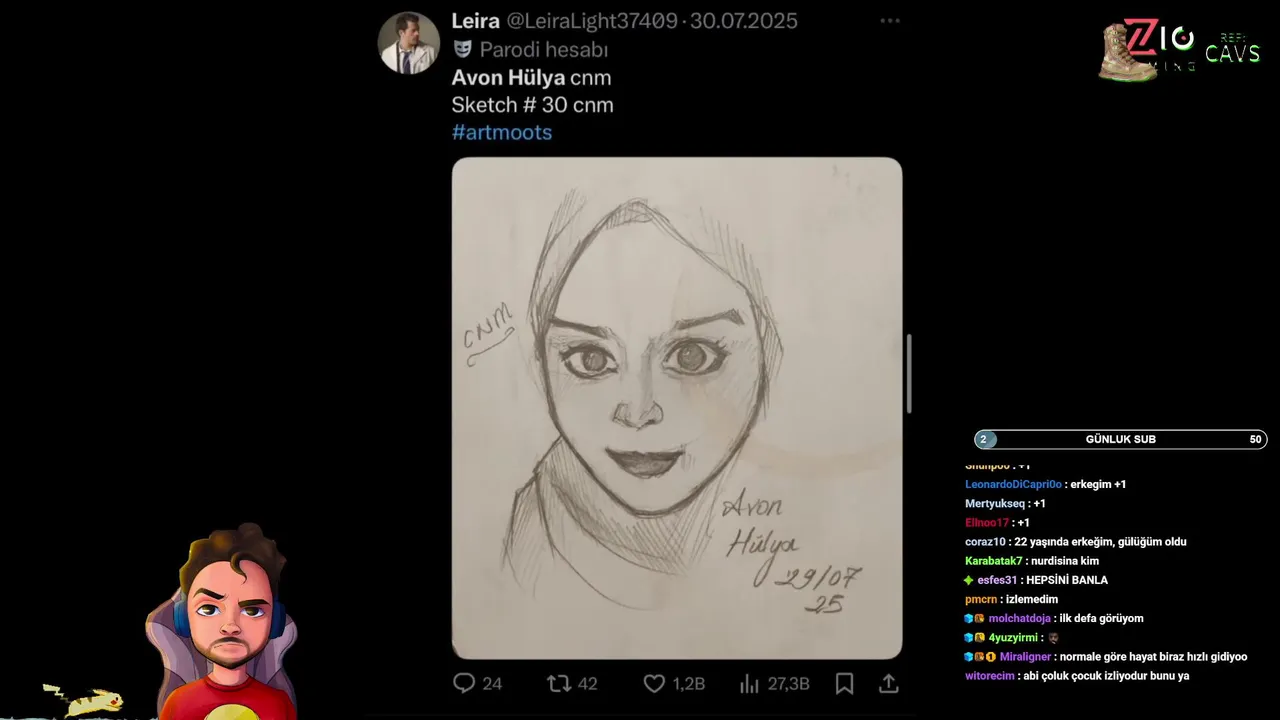1280x720 pixels.
Task: Click the parody account mask icon
Action: point(462,48)
